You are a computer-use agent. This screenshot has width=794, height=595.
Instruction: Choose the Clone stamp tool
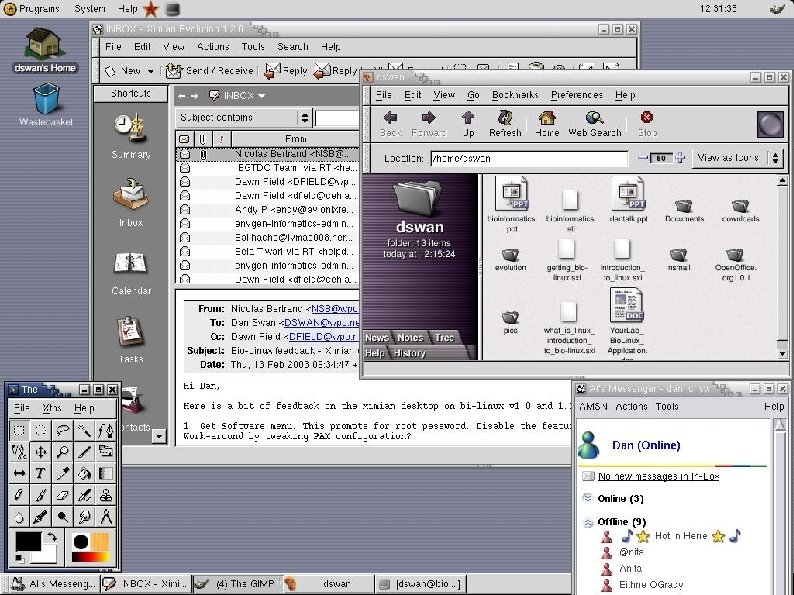(106, 495)
